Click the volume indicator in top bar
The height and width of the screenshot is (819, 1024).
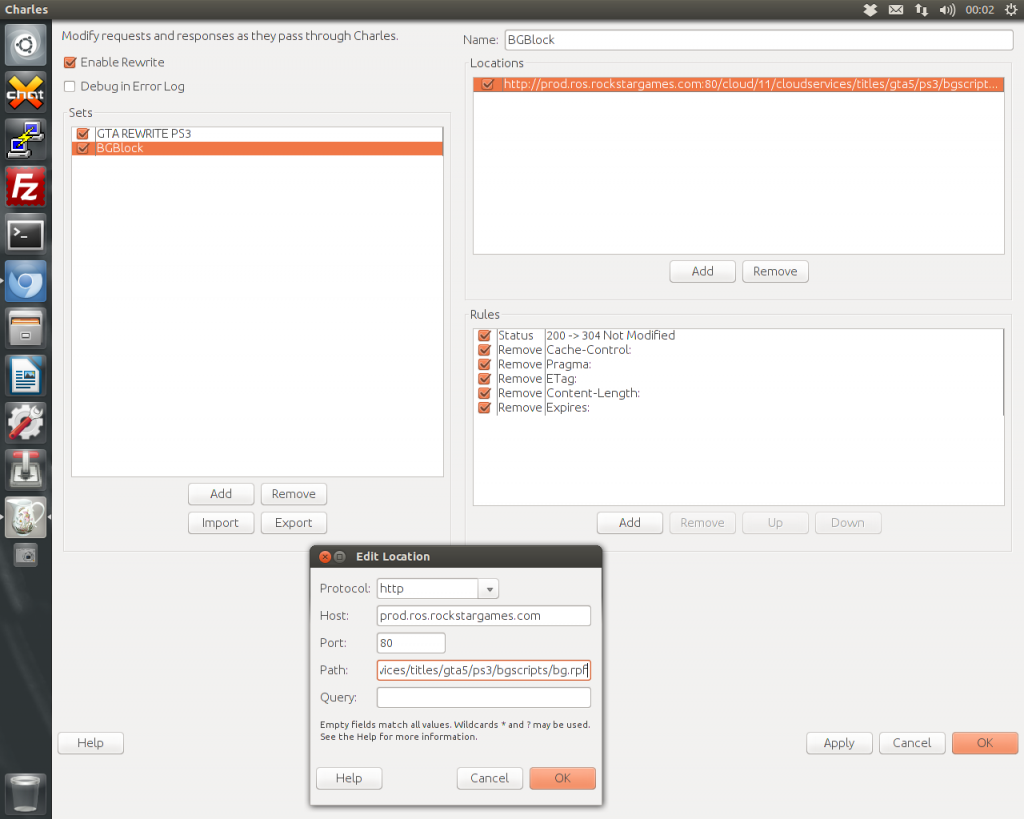[x=947, y=10]
